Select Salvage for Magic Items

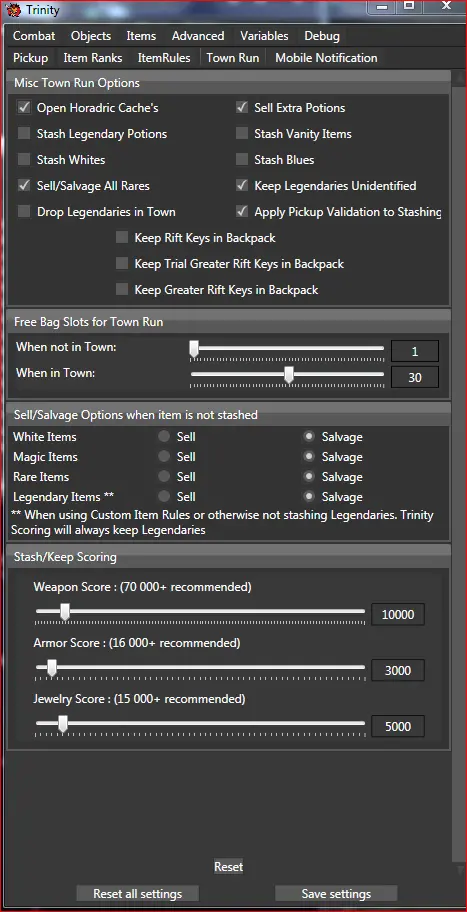[x=310, y=457]
